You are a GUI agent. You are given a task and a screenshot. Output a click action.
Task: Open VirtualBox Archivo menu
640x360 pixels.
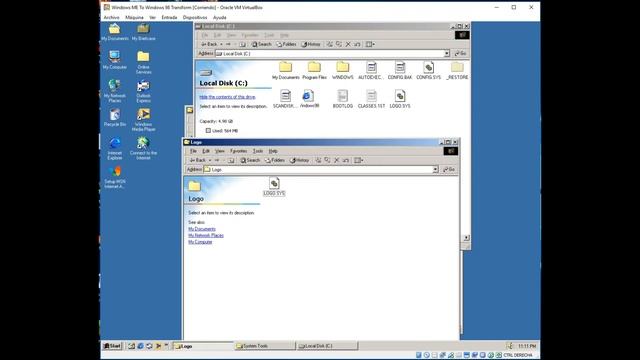coord(111,18)
